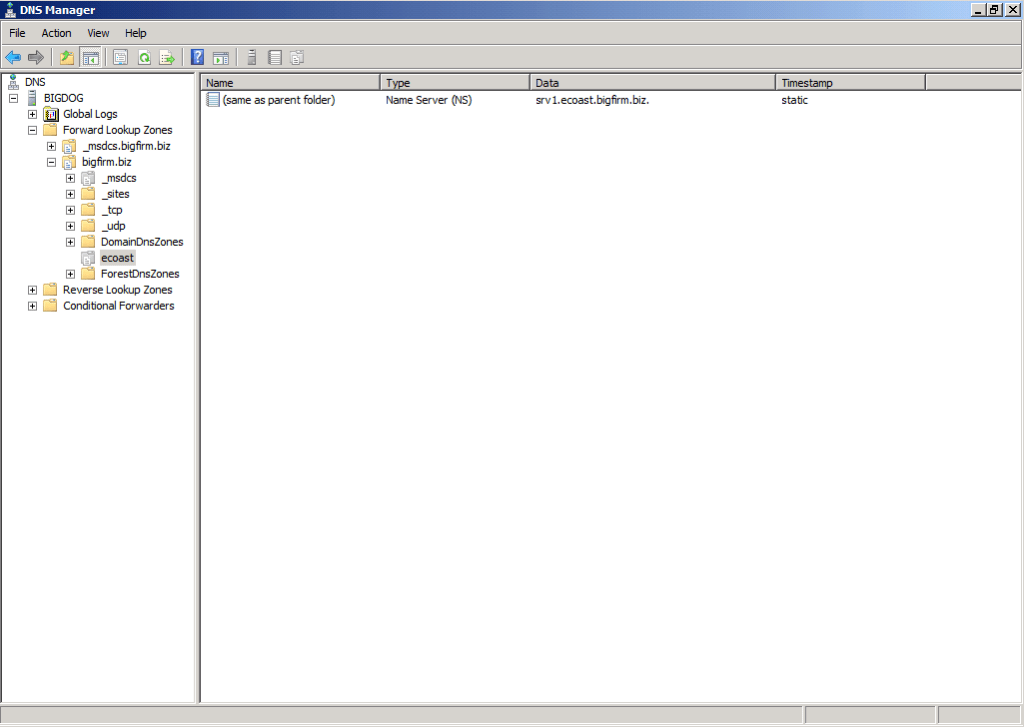1024x727 pixels.
Task: Expand Reverse Lookup Zones
Action: click(x=32, y=290)
